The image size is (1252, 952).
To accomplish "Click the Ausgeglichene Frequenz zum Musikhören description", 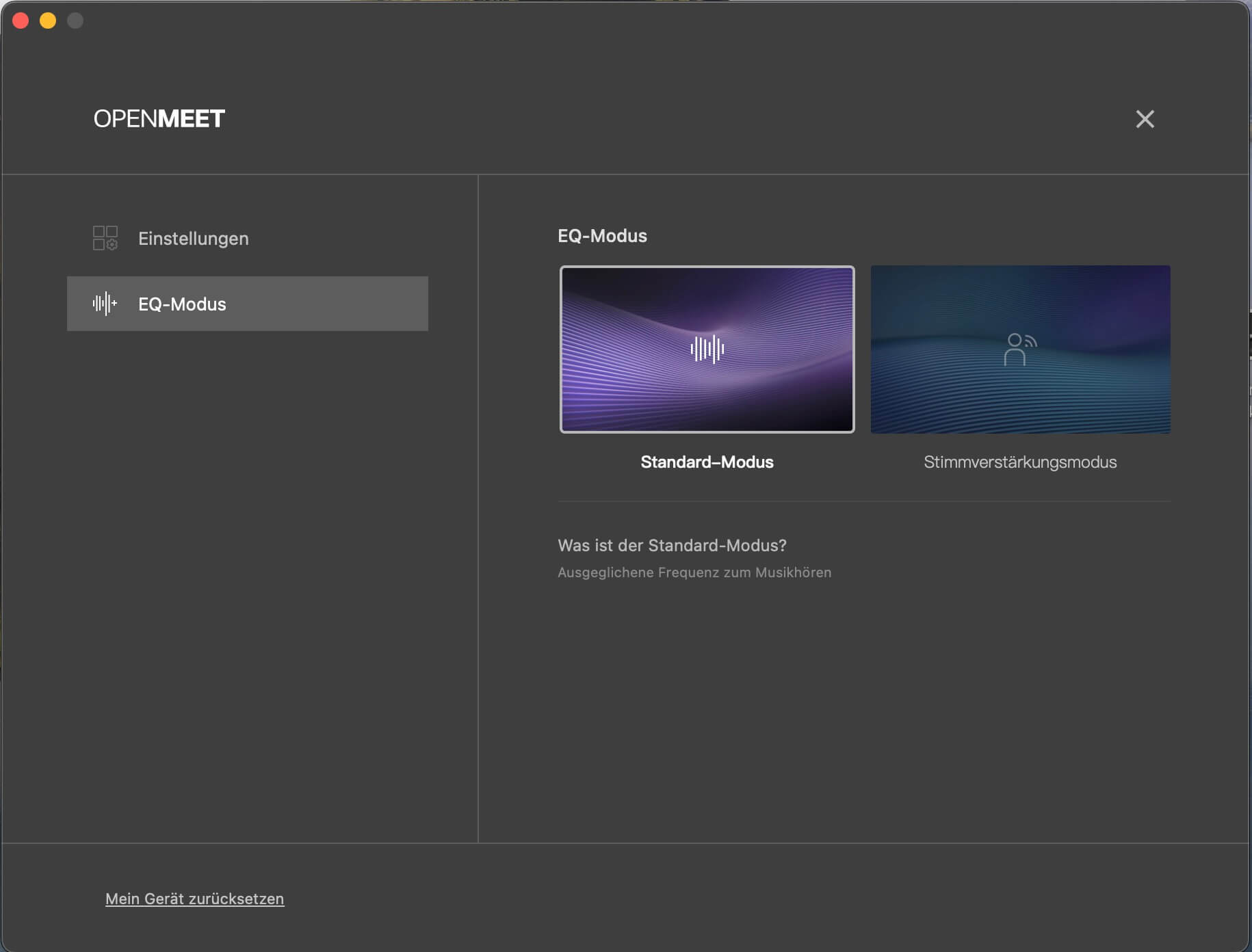I will point(694,572).
